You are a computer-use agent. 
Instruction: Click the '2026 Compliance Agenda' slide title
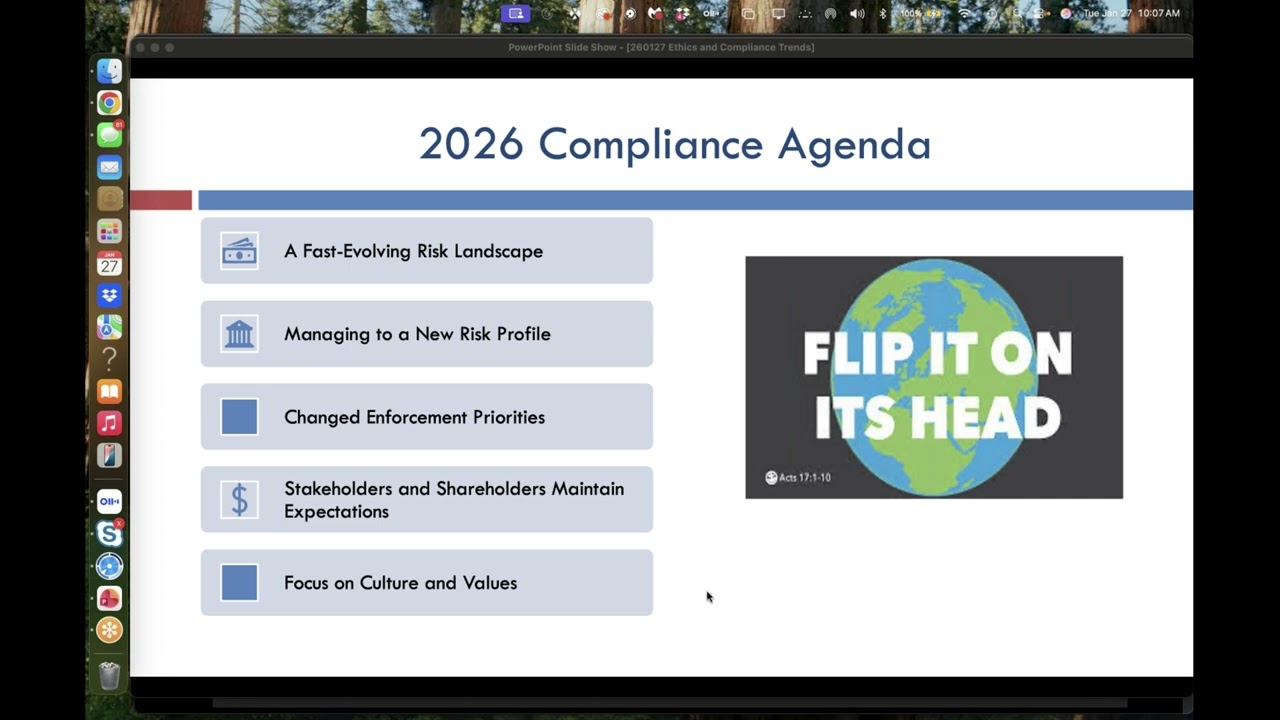(675, 144)
